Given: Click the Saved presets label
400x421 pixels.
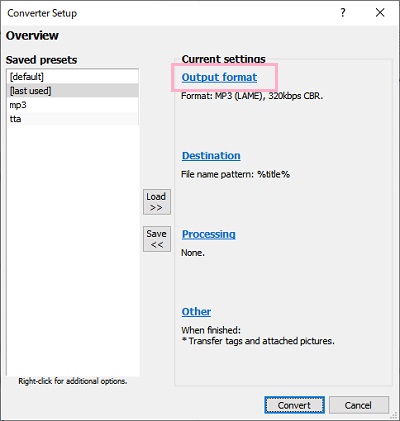Looking at the screenshot, I should coord(41,60).
